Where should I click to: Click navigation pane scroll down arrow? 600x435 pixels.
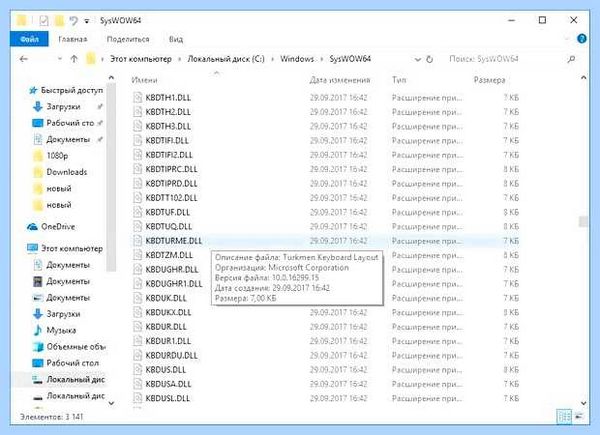(x=111, y=403)
